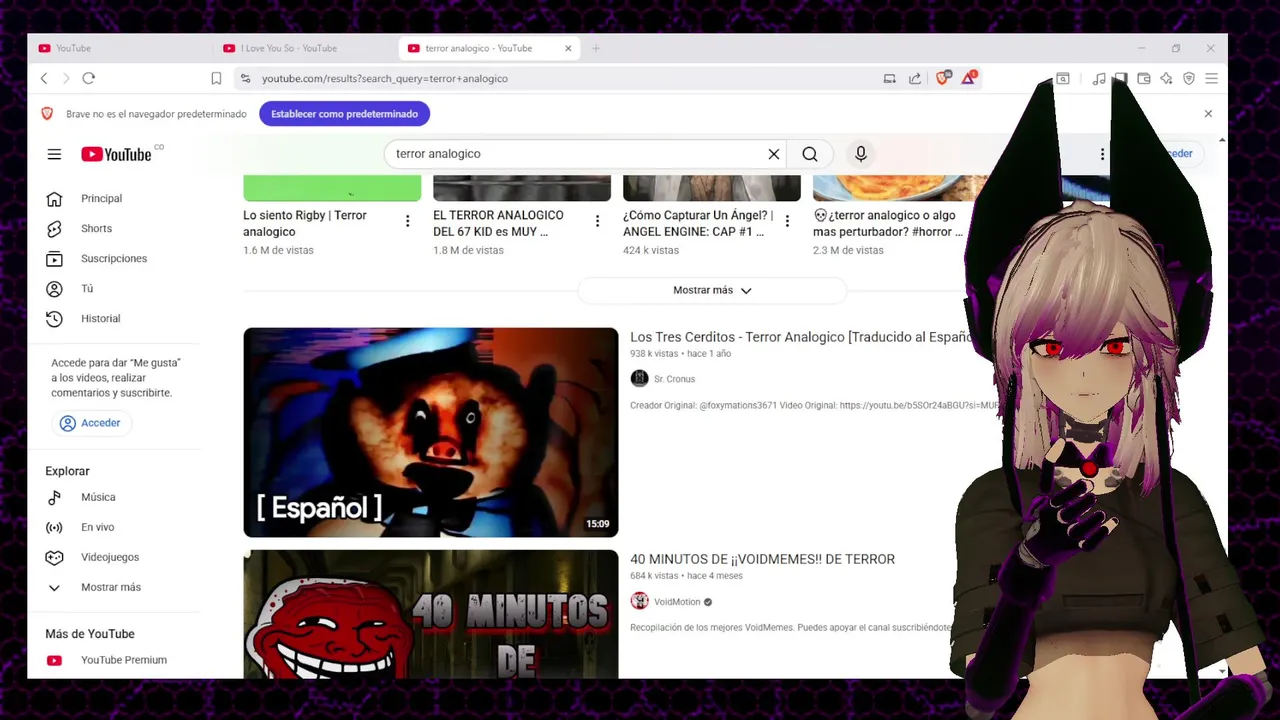The width and height of the screenshot is (1280, 720).
Task: Open Videojuegos in Explorar section
Action: click(x=110, y=557)
